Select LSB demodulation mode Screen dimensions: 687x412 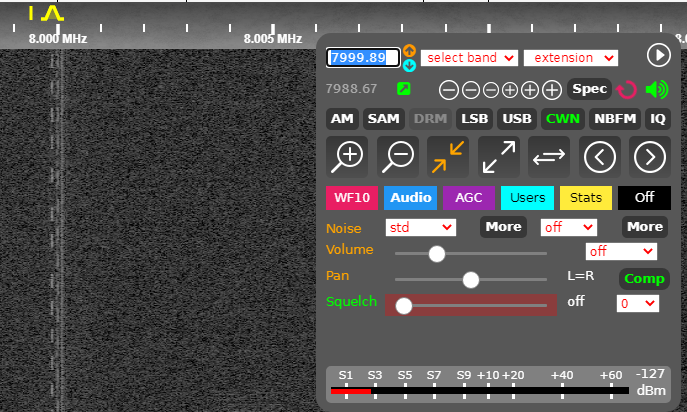point(475,119)
